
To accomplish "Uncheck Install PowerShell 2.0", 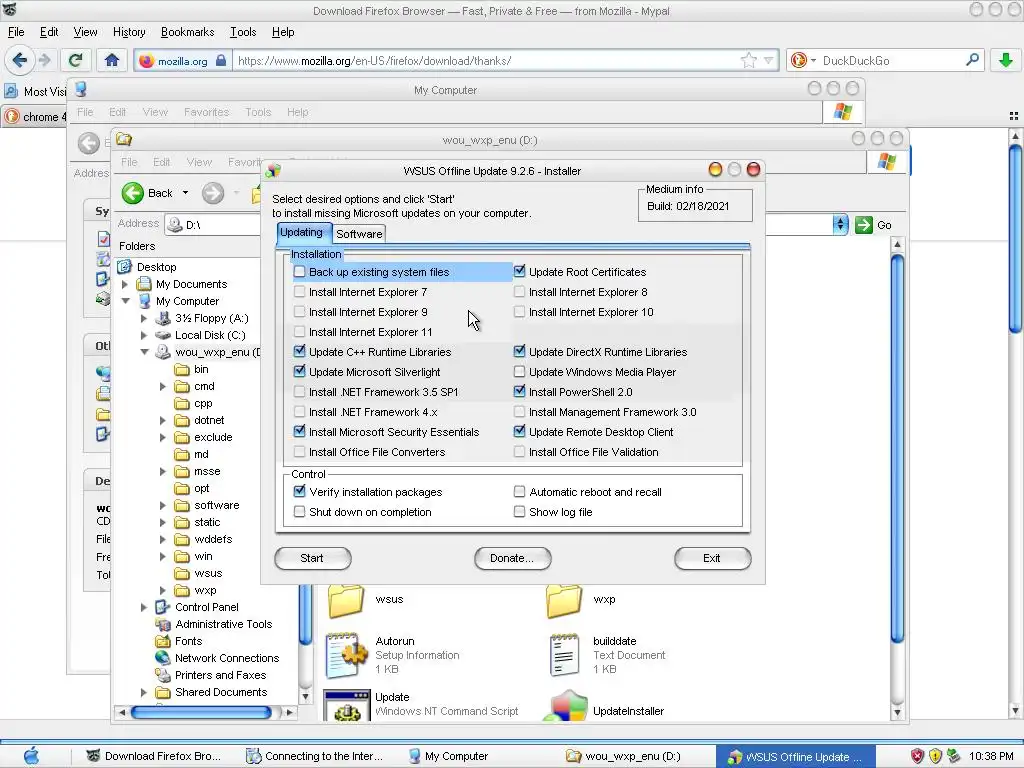I will coord(519,391).
